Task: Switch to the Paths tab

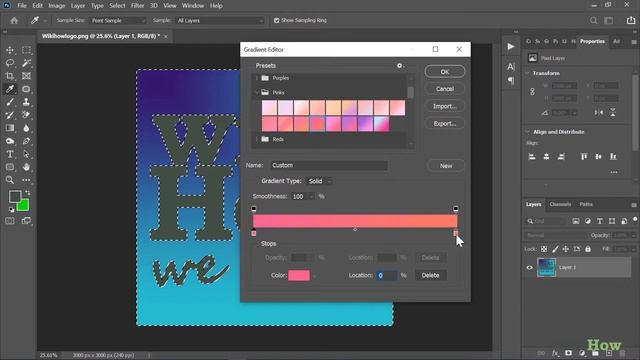Action: pyautogui.click(x=586, y=204)
